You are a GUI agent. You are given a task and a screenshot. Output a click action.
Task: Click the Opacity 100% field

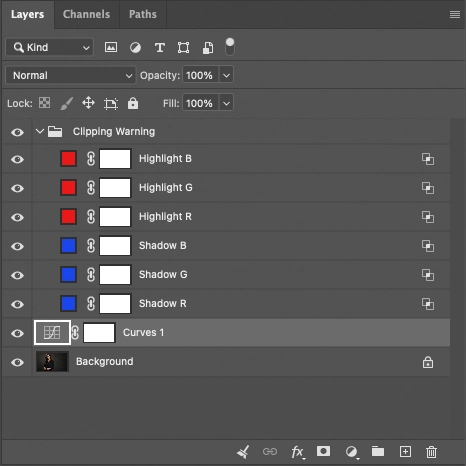tap(200, 75)
